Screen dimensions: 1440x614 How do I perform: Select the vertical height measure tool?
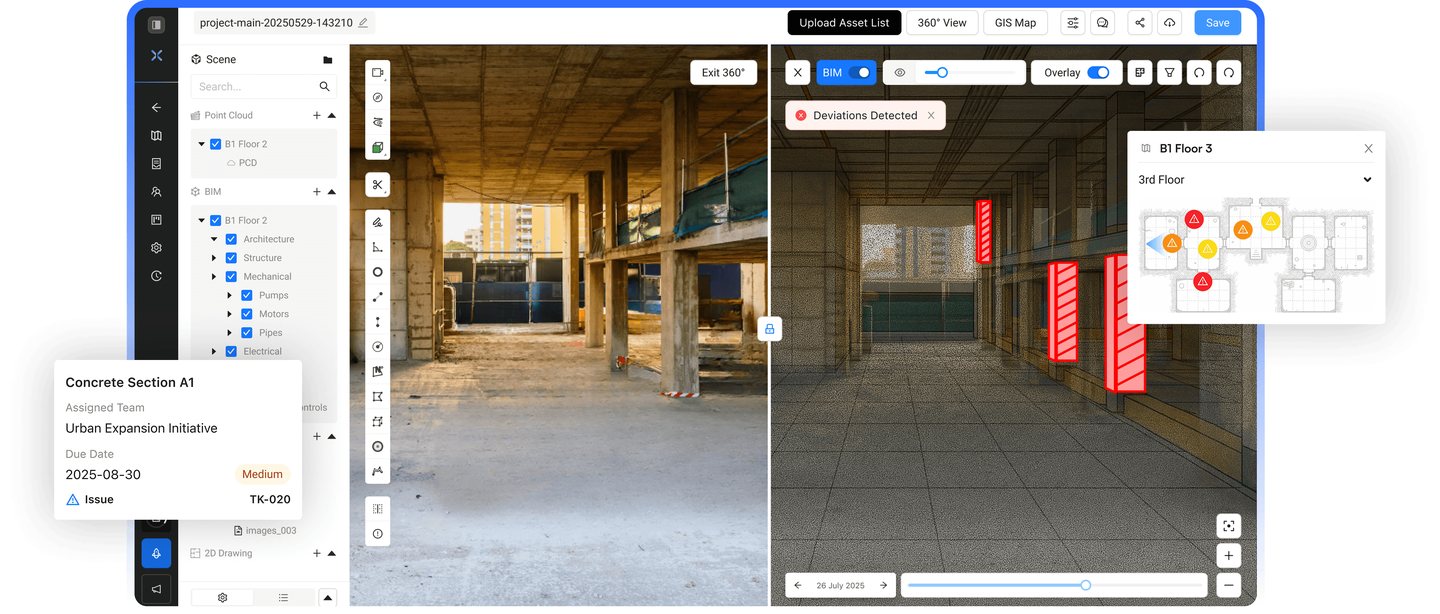(x=377, y=322)
